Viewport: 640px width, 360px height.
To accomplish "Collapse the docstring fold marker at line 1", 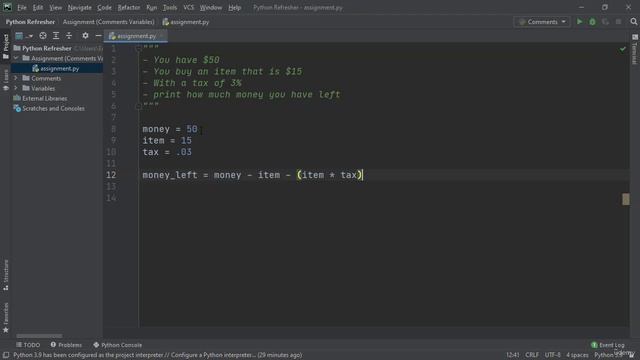I will coord(138,49).
